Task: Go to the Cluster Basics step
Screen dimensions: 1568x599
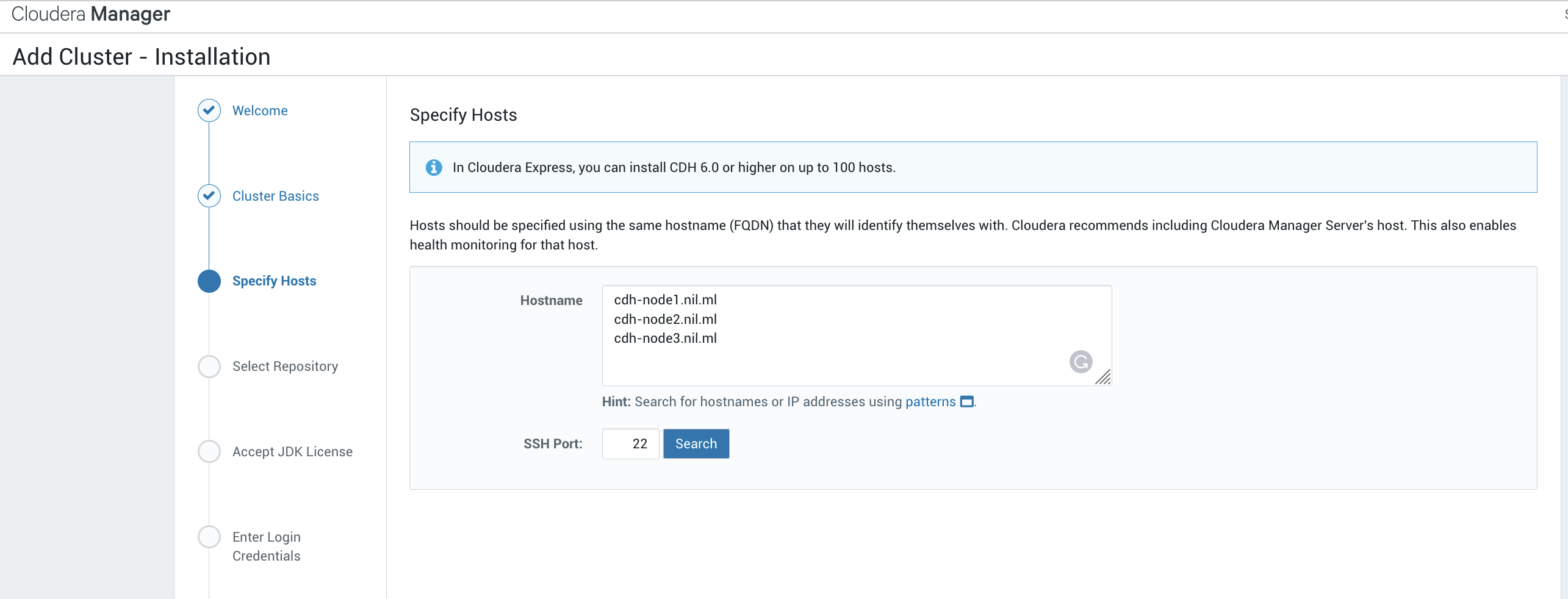Action: point(276,196)
